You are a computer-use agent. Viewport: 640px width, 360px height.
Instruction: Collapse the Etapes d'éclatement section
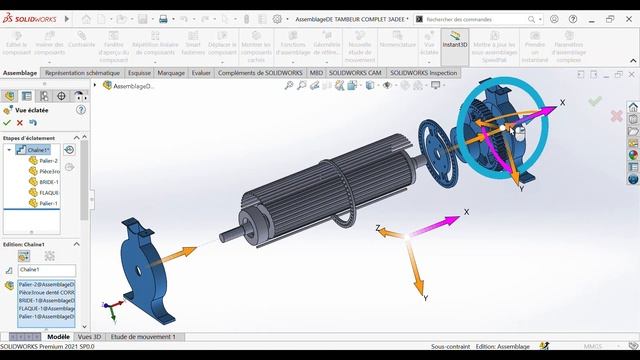(x=76, y=138)
